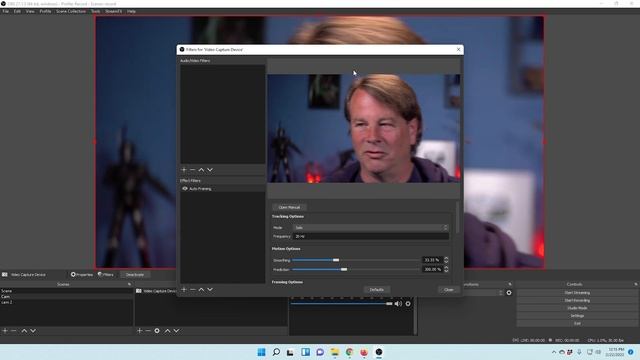Move the source down in Sources dock
This screenshot has width=640, height=360.
click(x=176, y=331)
